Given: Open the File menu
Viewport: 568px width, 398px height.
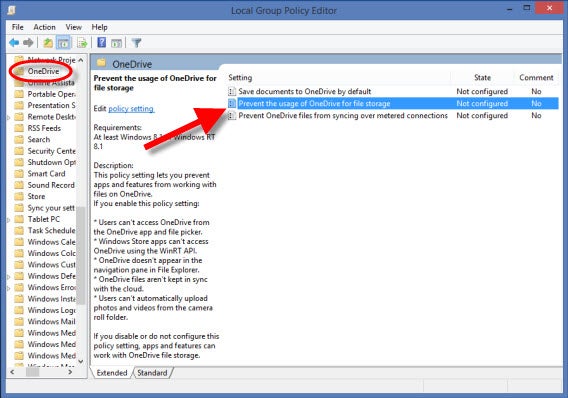Looking at the screenshot, I should pyautogui.click(x=17, y=27).
